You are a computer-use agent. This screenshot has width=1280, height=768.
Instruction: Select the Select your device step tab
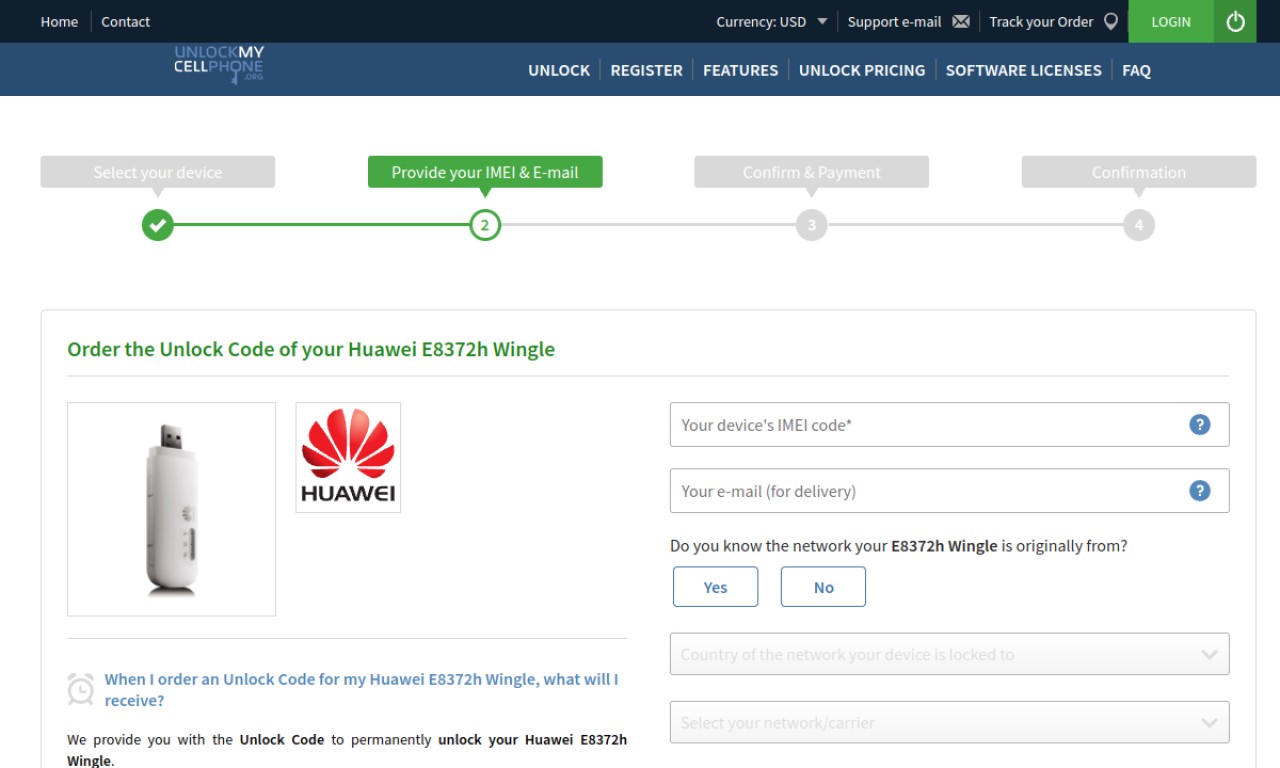(157, 172)
